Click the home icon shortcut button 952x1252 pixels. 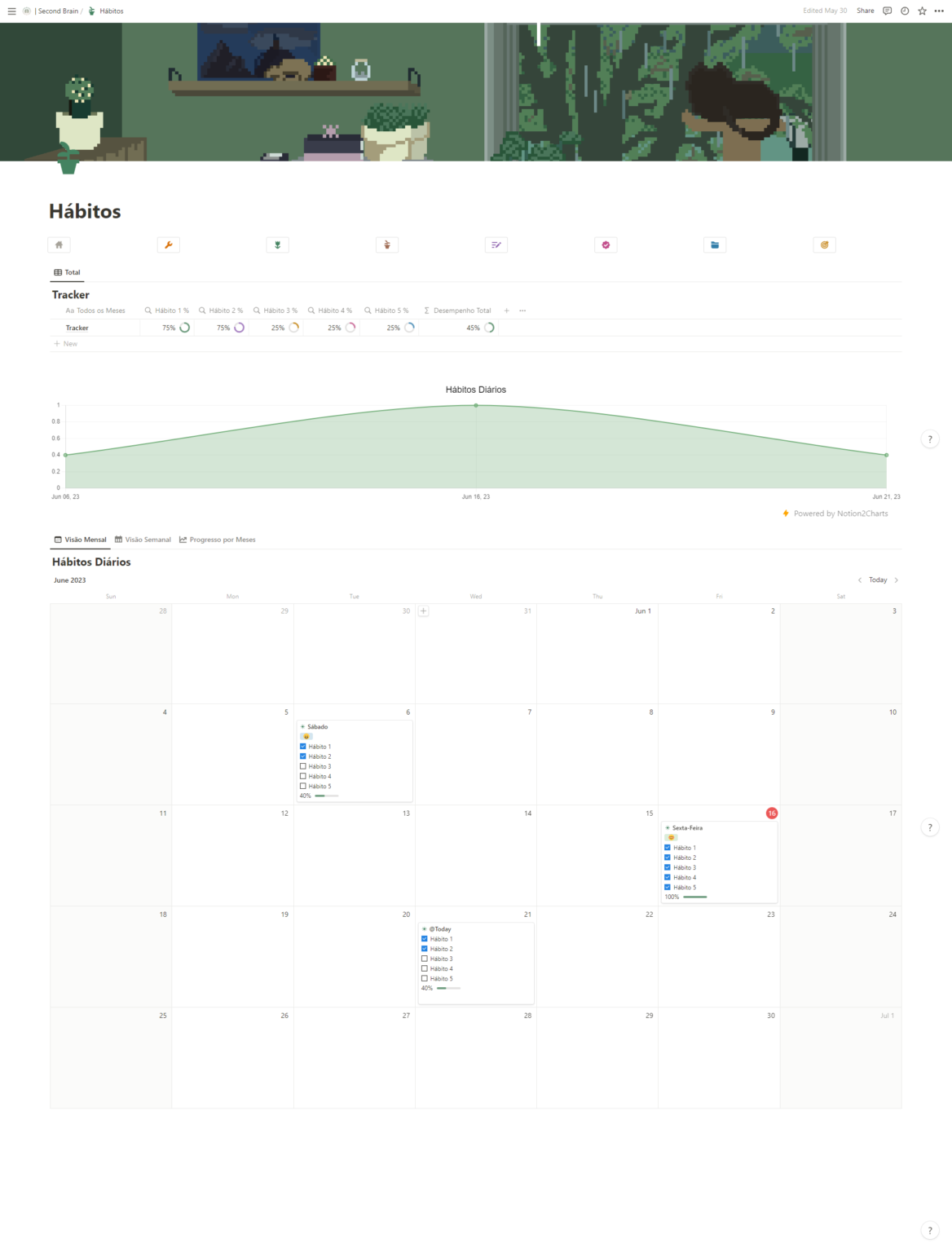click(59, 245)
